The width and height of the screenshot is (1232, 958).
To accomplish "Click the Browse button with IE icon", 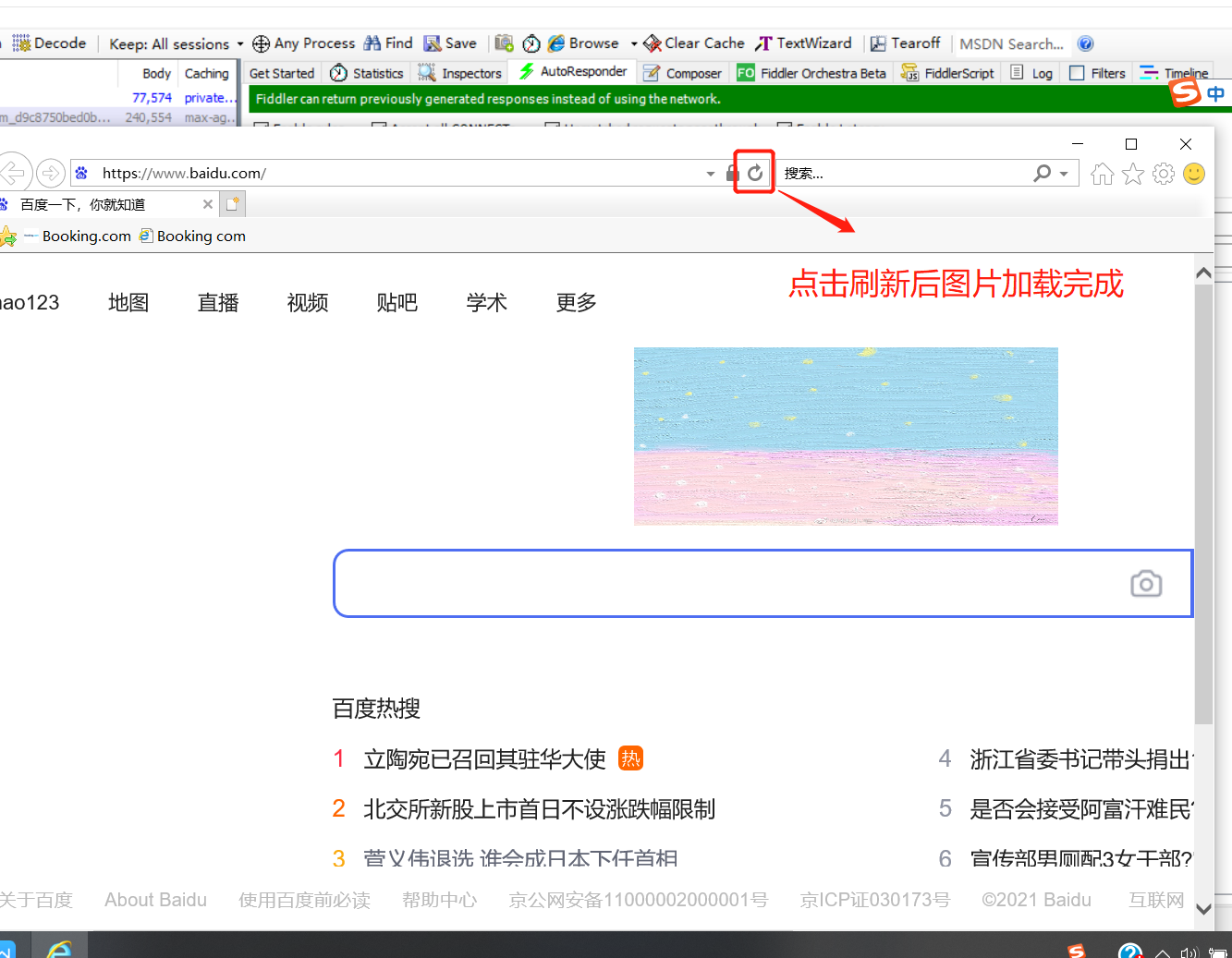I will [x=583, y=43].
